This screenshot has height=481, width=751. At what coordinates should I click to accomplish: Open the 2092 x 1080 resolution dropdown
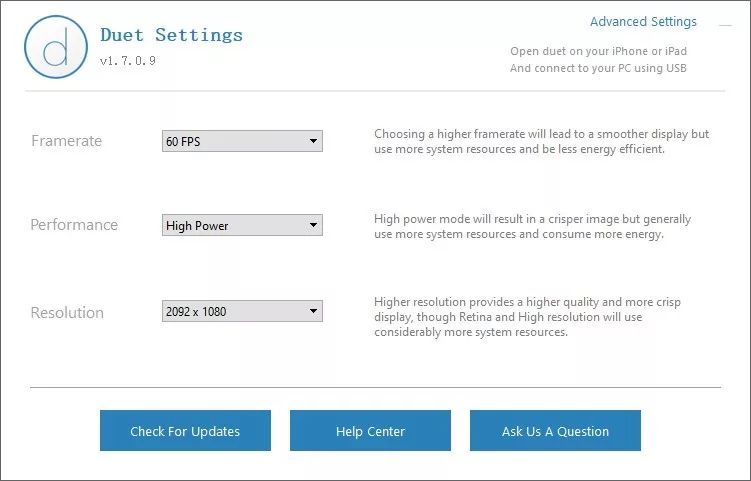pyautogui.click(x=241, y=312)
